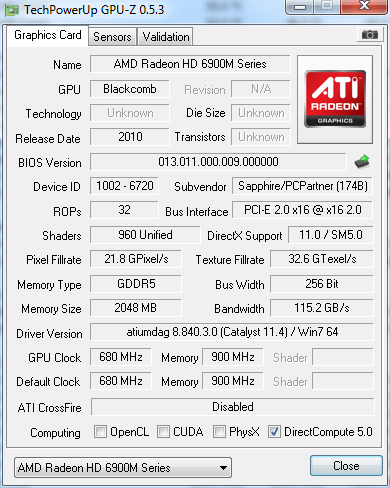Toggle the OpenCL checkbox

(x=100, y=431)
